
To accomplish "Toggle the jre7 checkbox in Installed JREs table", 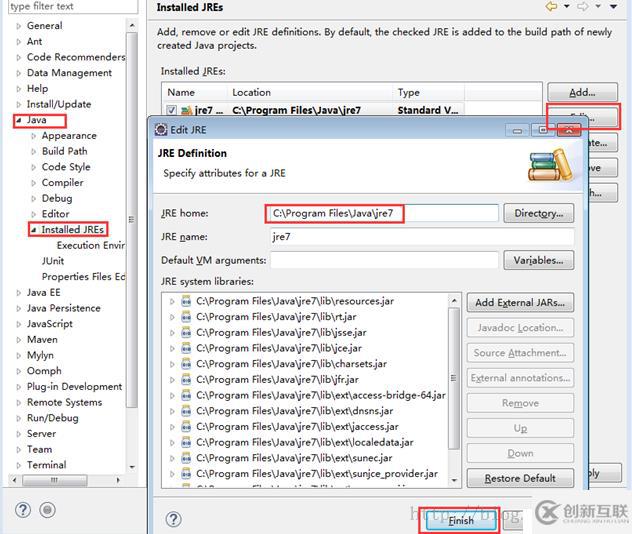I will 171,110.
